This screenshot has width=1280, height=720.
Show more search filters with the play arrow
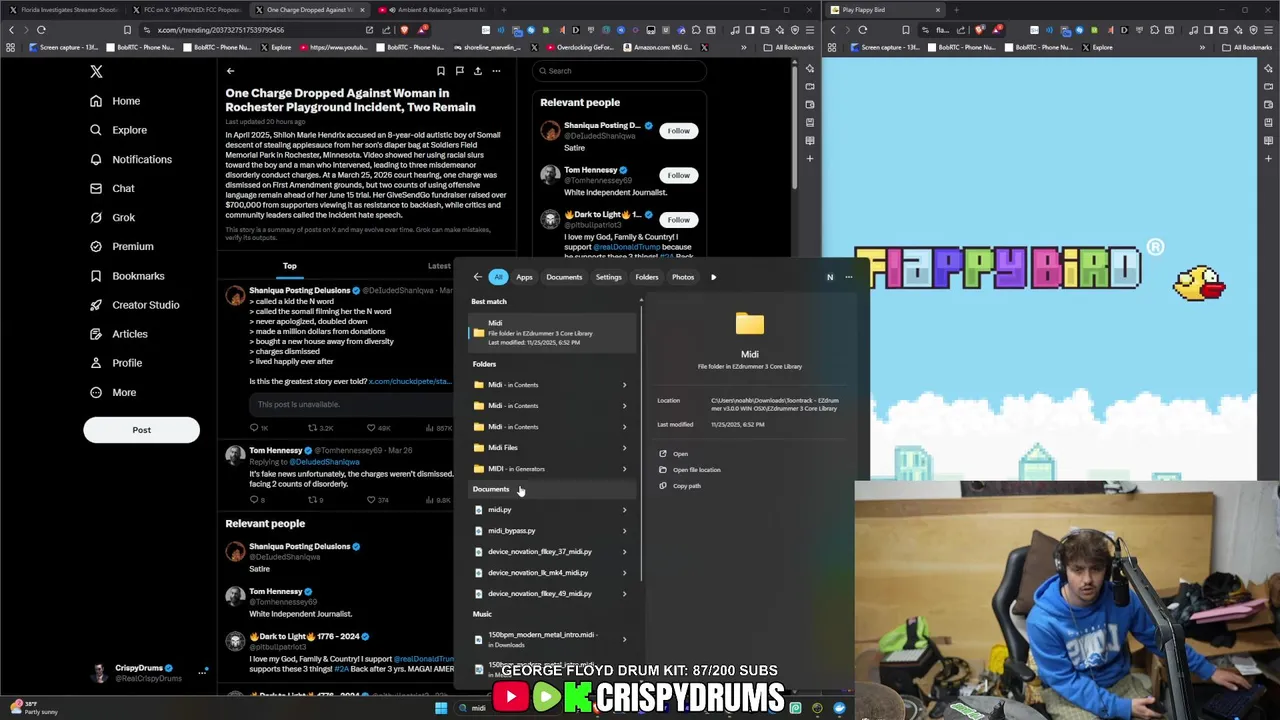pos(713,277)
